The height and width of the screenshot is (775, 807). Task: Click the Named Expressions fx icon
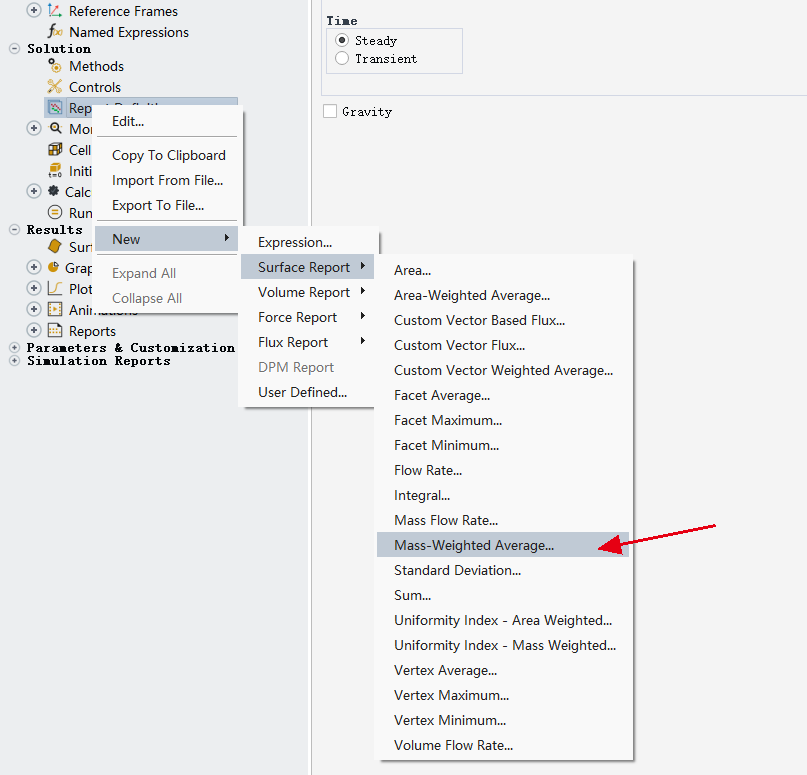[x=55, y=32]
